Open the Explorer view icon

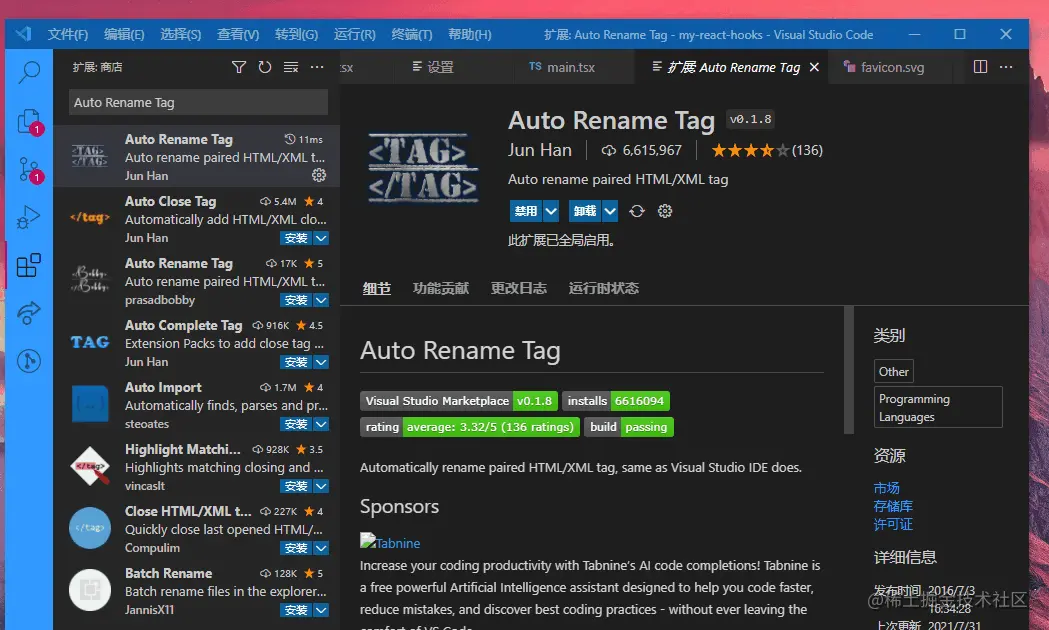pyautogui.click(x=29, y=122)
